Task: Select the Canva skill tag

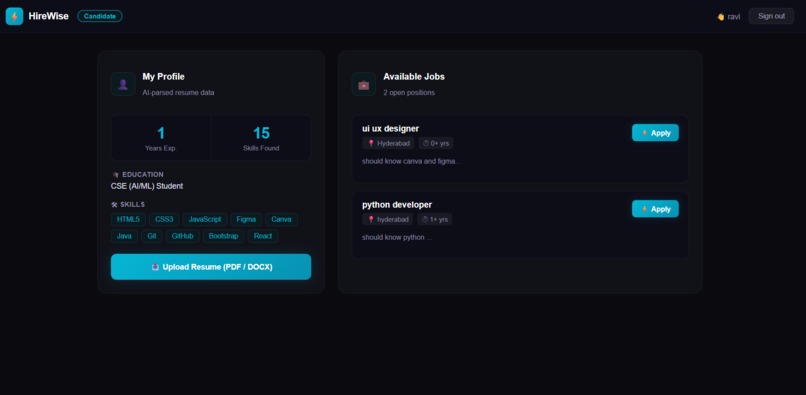Action: point(281,220)
